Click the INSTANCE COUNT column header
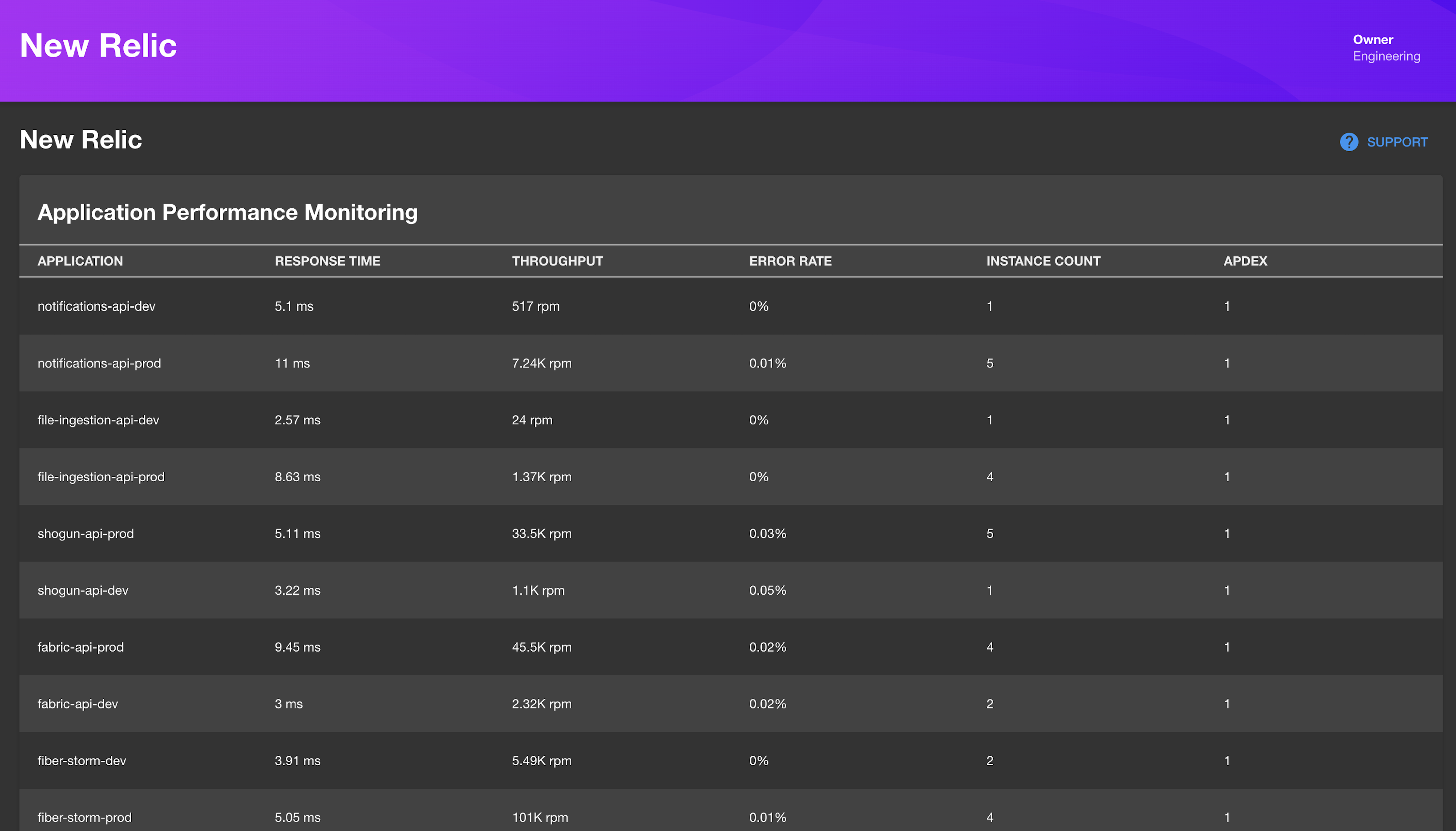The image size is (1456, 831). pos(1043,261)
